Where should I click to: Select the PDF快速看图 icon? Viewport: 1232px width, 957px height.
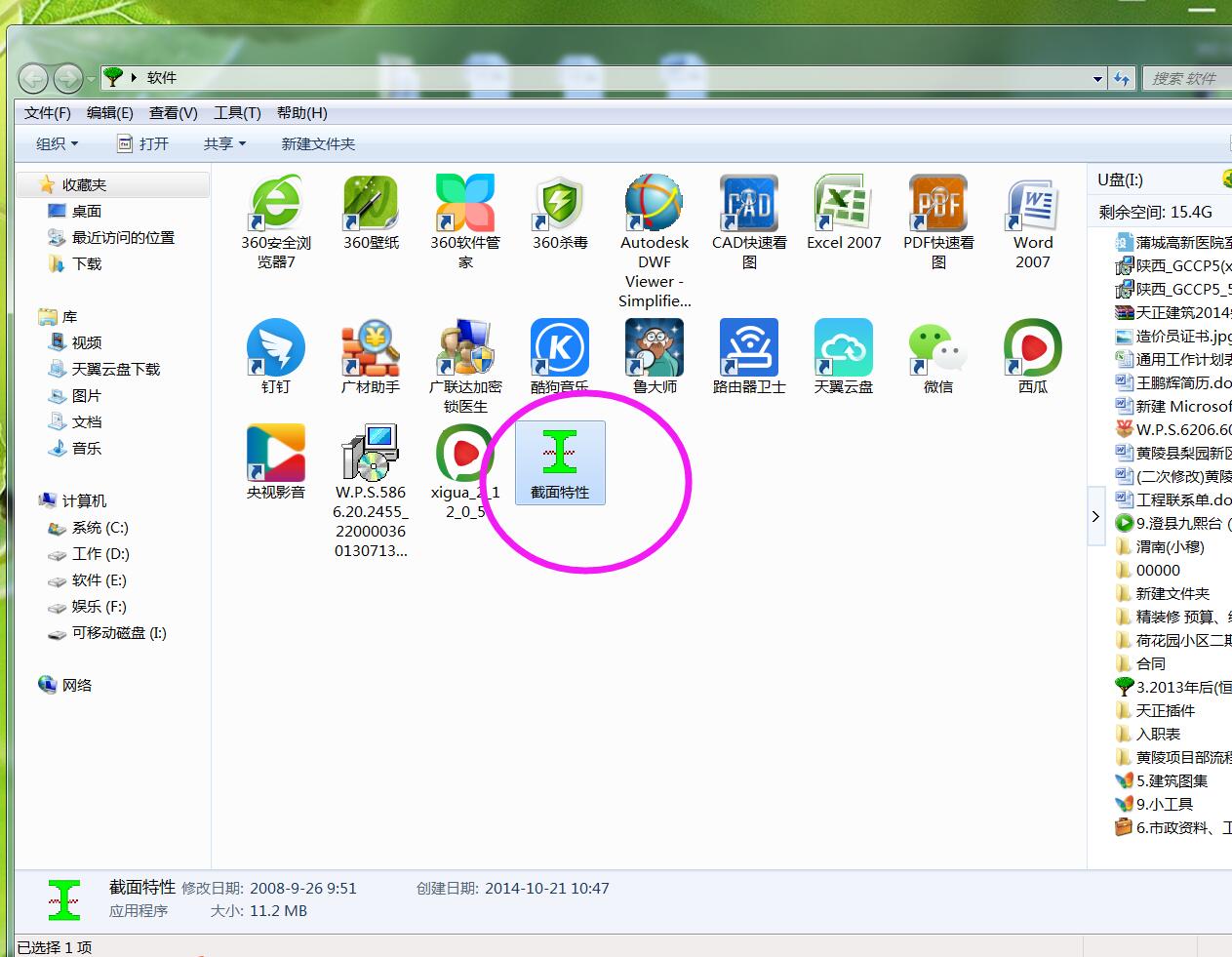[x=938, y=203]
